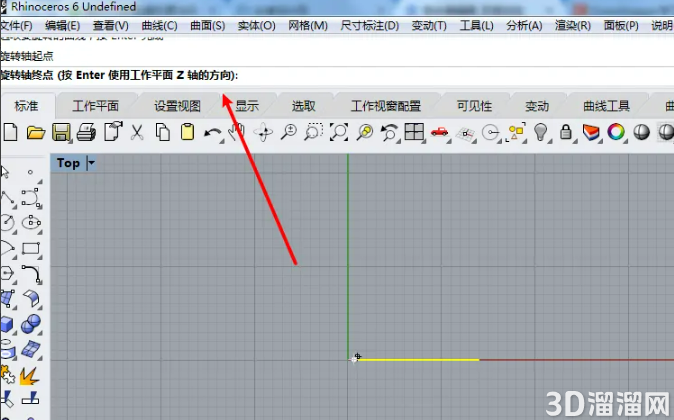This screenshot has height=420, width=674.
Task: Select the split tool icon
Action: (x=31, y=399)
